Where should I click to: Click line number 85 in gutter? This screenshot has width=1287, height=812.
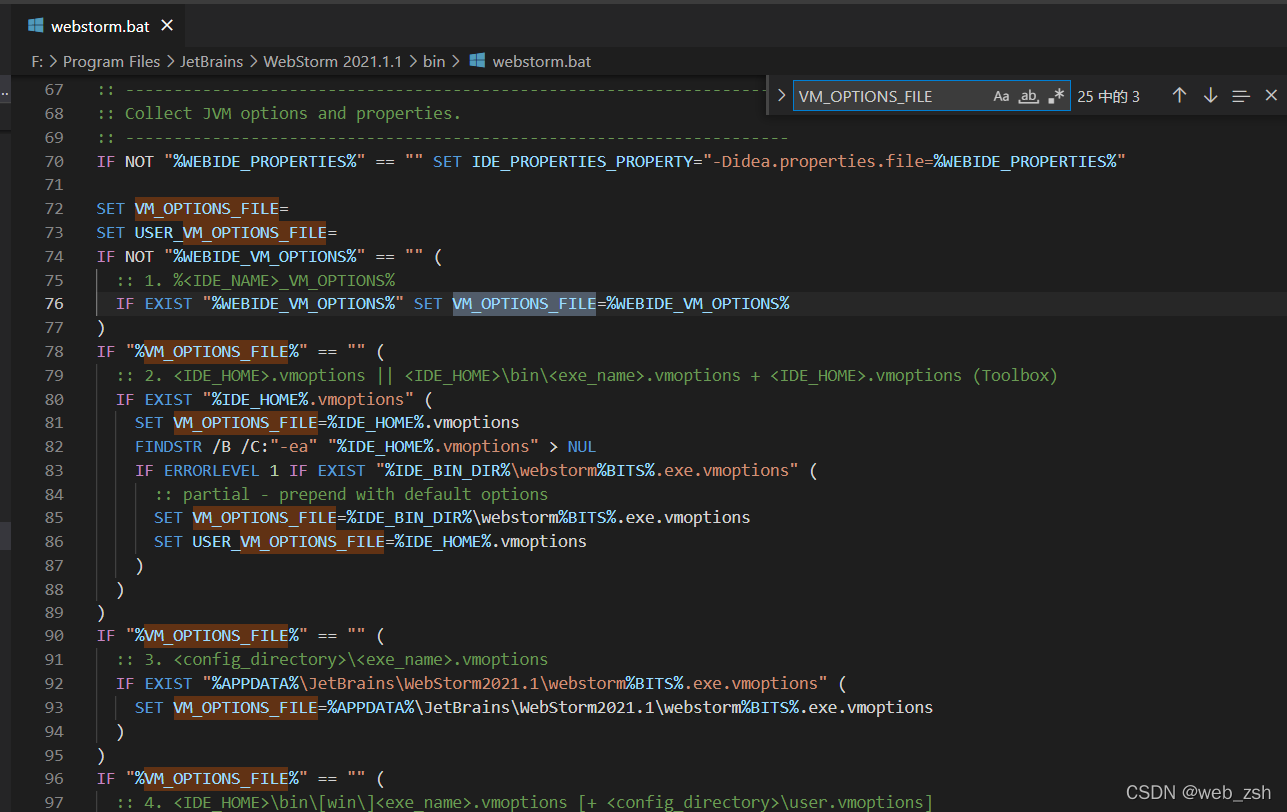[54, 517]
